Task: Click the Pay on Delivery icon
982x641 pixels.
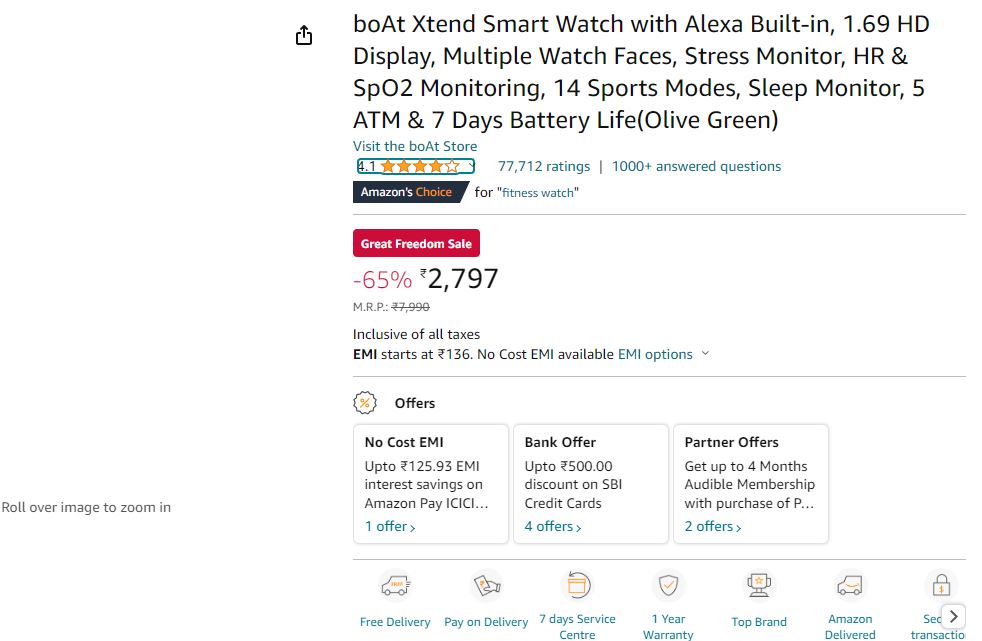Action: click(x=486, y=586)
